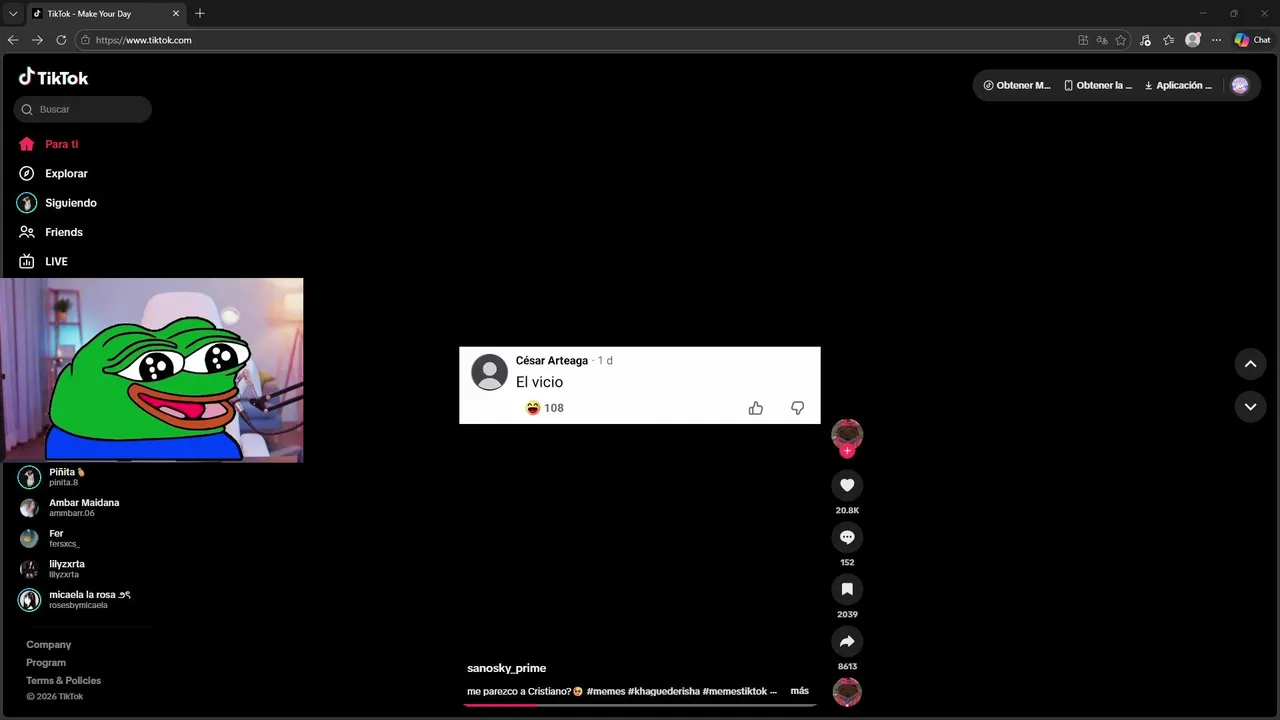The image size is (1280, 720).
Task: Expand the Program footer section
Action: [46, 663]
